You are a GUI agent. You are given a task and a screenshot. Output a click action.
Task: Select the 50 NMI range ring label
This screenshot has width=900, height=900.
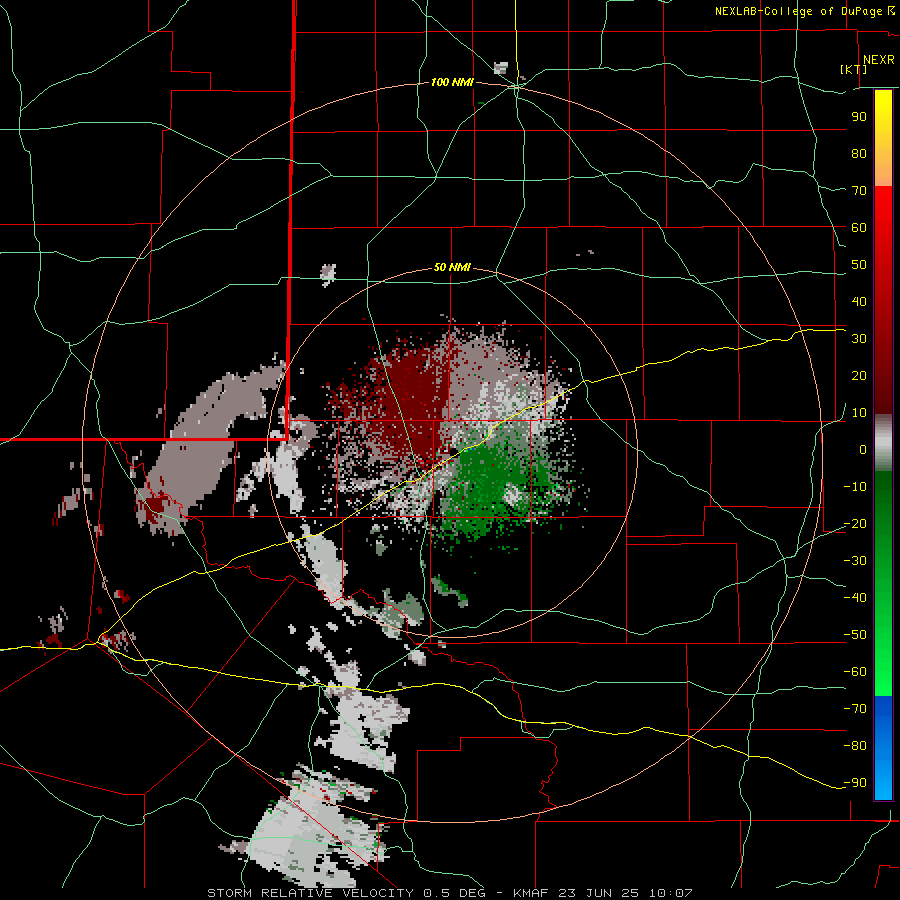click(x=452, y=267)
